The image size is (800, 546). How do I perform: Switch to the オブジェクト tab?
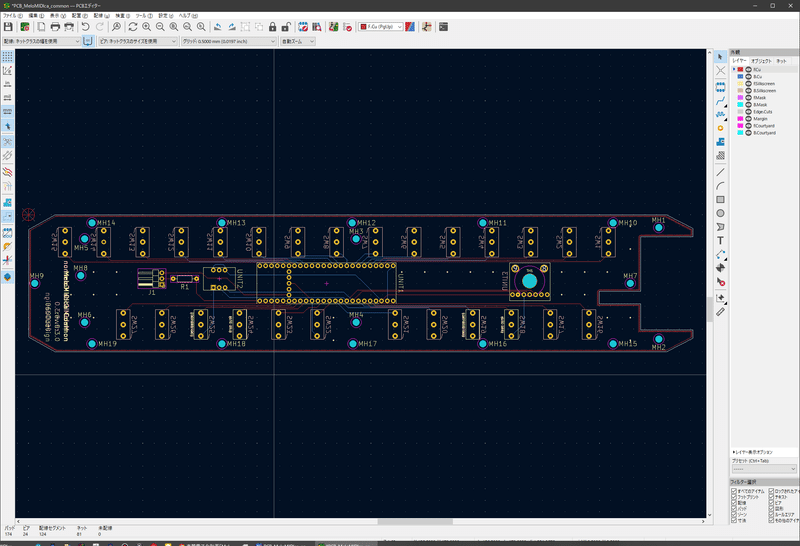761,61
